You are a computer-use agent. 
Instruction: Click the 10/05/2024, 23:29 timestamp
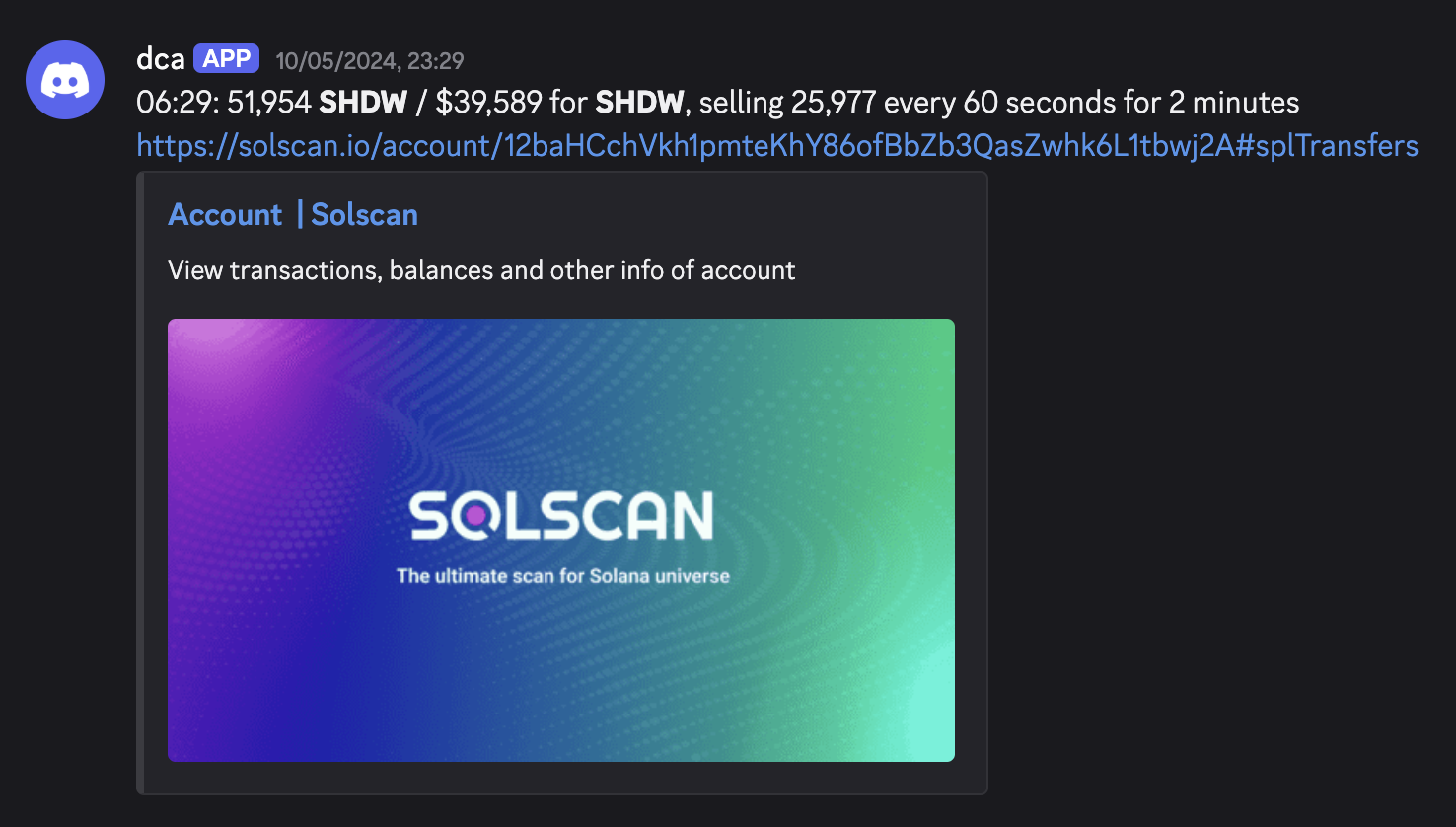[370, 60]
